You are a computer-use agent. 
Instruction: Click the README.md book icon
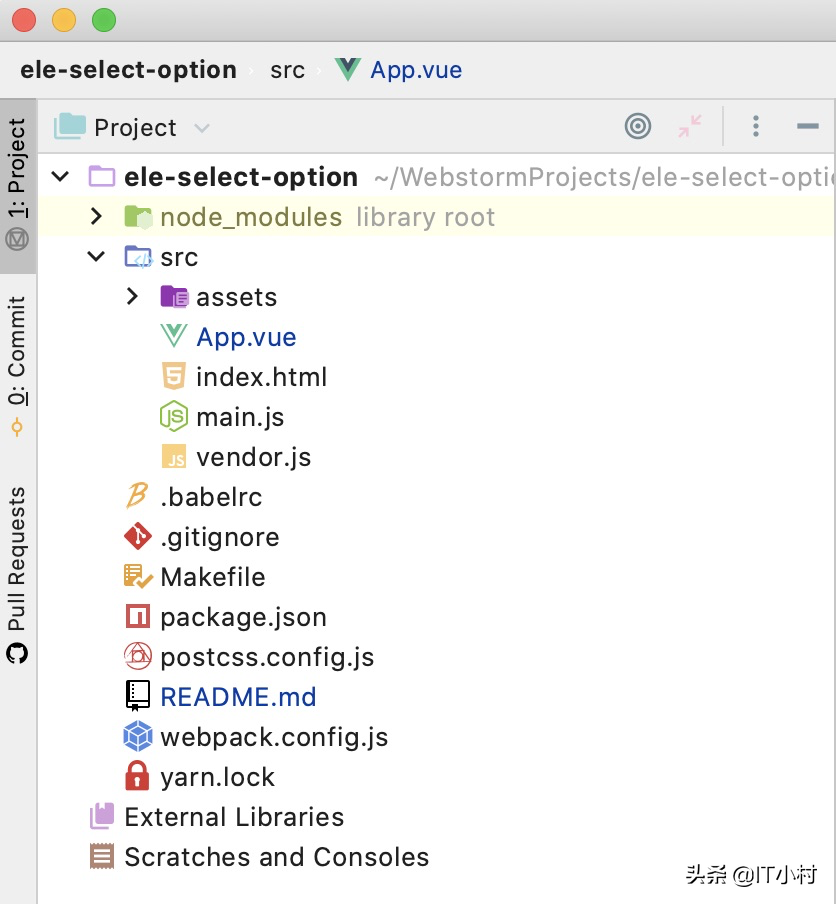138,696
